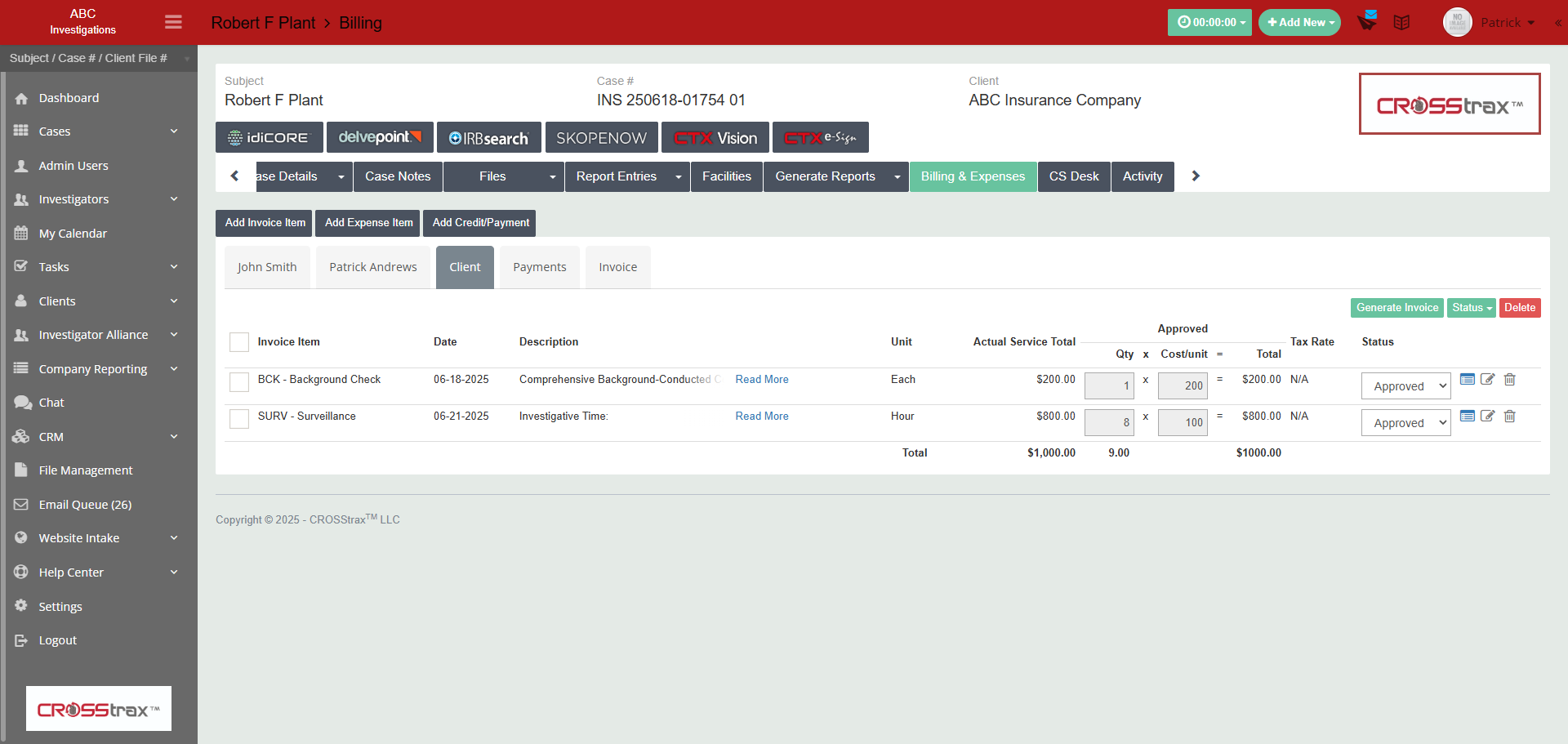Expand the Tasks sidebar menu
The width and height of the screenshot is (1568, 744).
click(98, 267)
